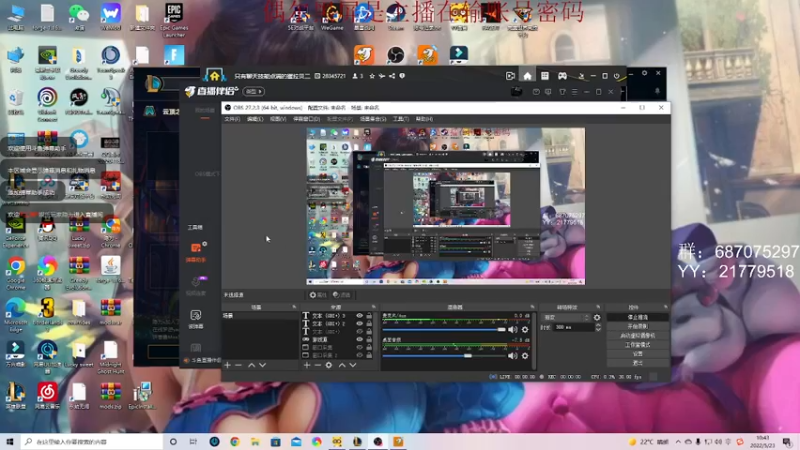This screenshot has width=800, height=450.
Task: Mute the first audio mixer channel speaker icon
Action: coord(513,330)
